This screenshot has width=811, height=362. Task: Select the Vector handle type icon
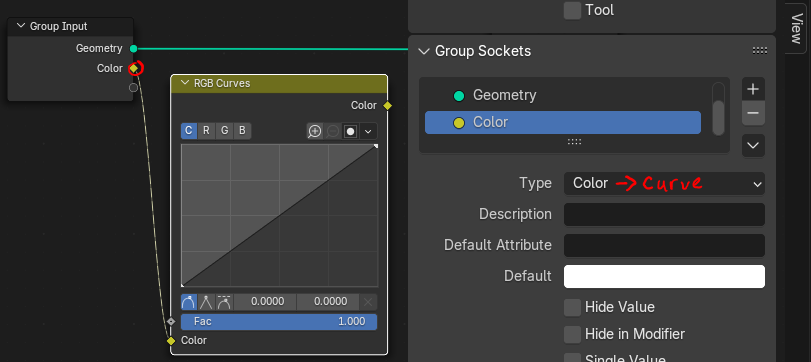point(206,301)
